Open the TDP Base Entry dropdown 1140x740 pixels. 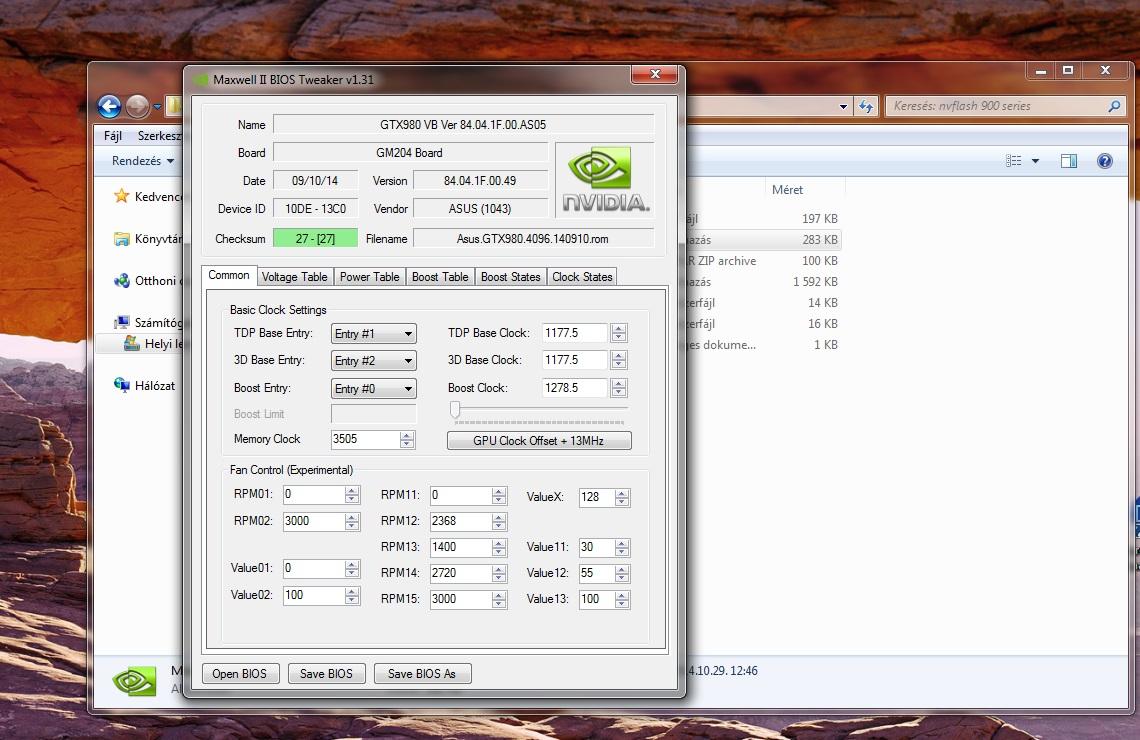373,334
